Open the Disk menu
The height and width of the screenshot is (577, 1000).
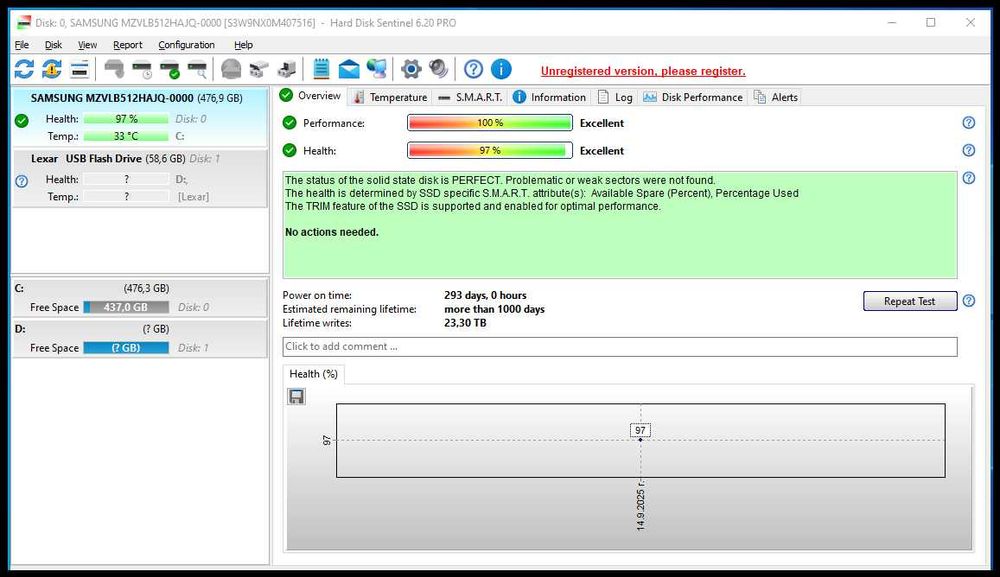(54, 45)
